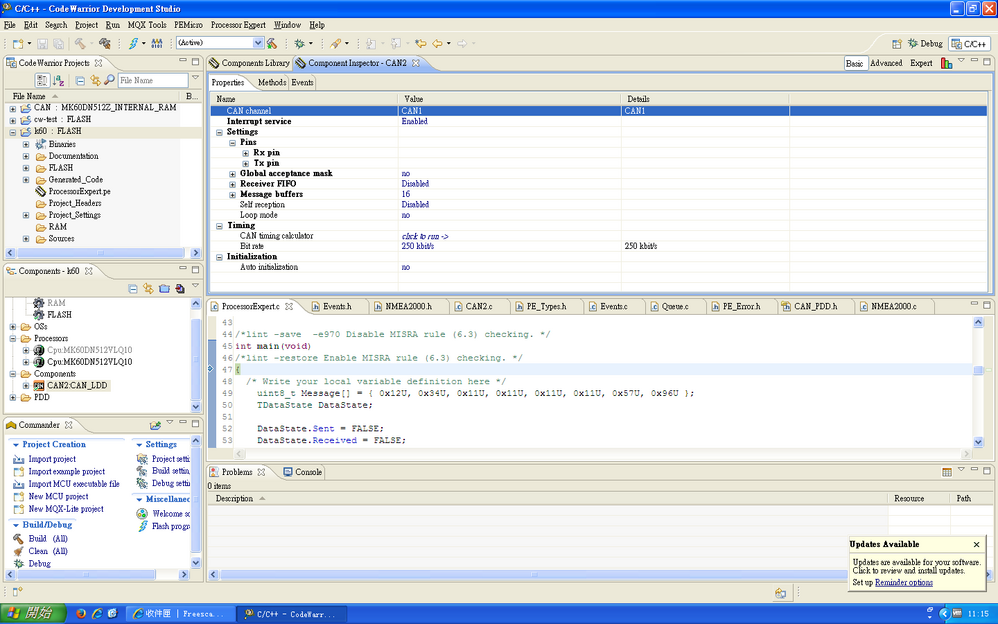Click the Firefox quick launch icon

(81, 614)
